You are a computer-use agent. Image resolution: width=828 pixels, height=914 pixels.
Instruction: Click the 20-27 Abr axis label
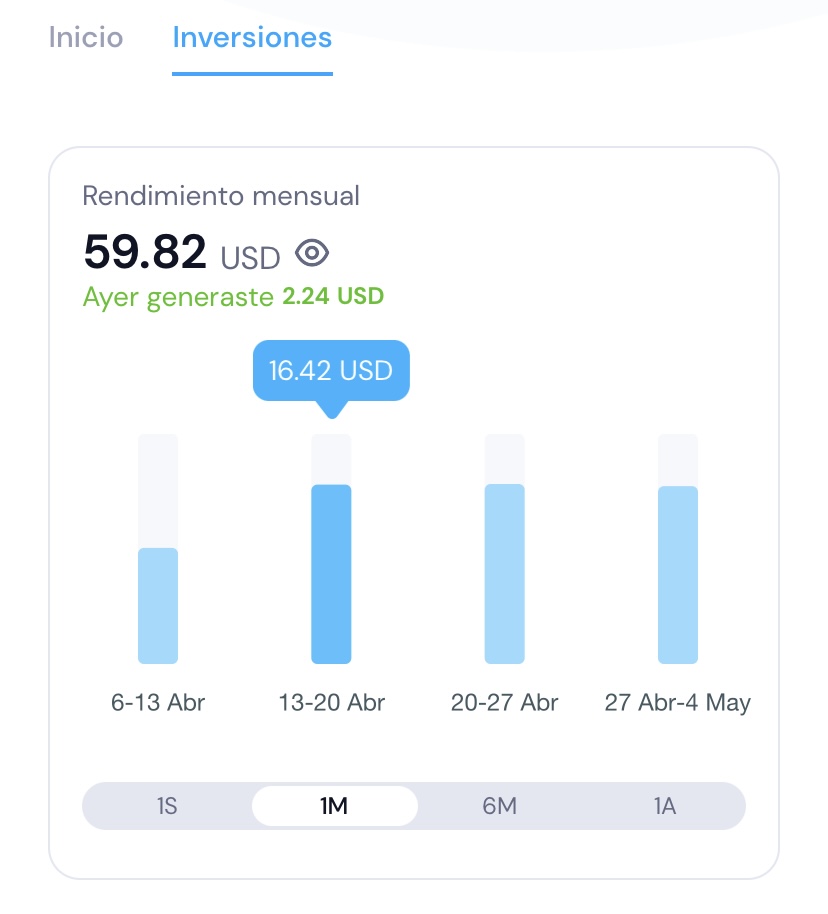(x=504, y=702)
